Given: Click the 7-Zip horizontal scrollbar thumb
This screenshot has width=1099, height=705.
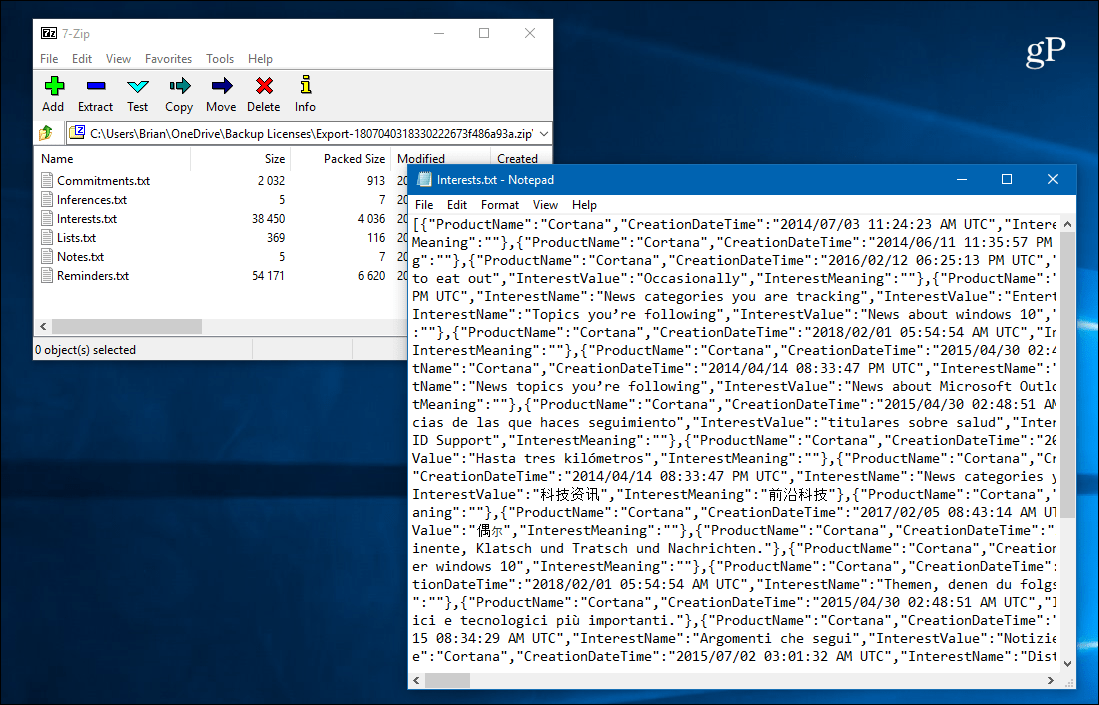Looking at the screenshot, I should click(127, 327).
